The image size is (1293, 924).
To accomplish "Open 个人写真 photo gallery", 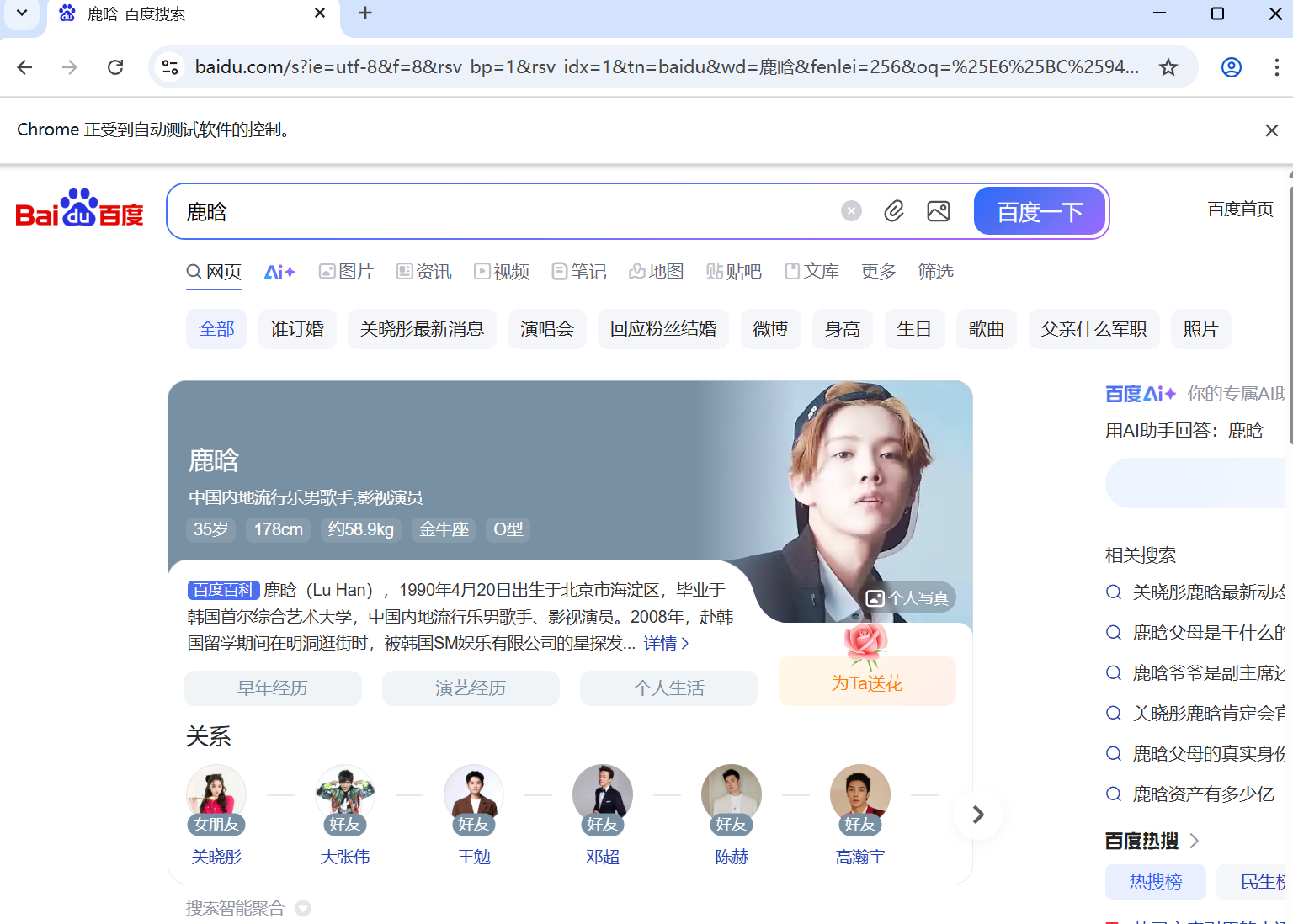I will click(x=907, y=598).
